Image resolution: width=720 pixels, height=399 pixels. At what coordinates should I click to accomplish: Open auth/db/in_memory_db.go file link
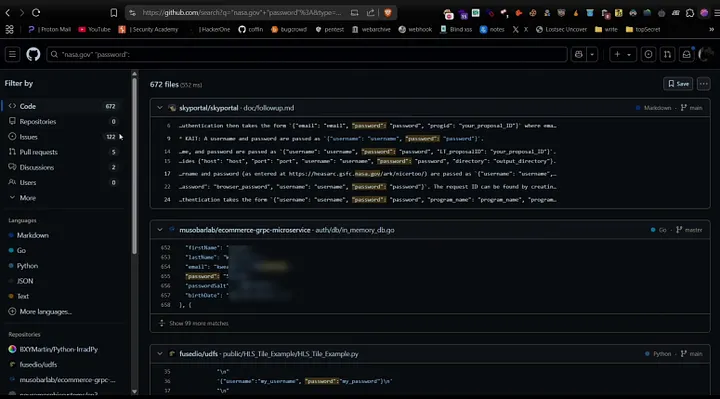point(354,230)
